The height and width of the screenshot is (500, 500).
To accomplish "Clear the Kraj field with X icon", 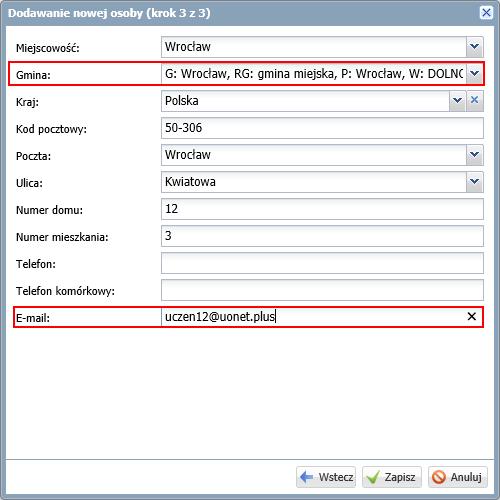I will click(x=475, y=100).
